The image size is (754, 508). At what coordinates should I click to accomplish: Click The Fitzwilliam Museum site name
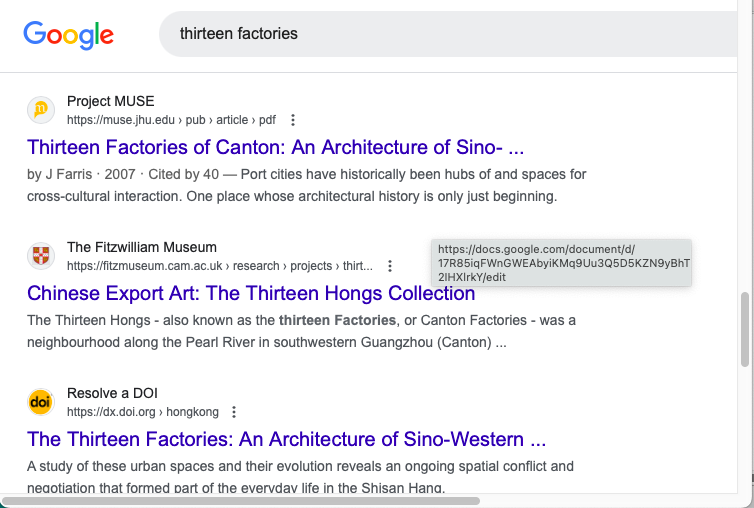[141, 247]
